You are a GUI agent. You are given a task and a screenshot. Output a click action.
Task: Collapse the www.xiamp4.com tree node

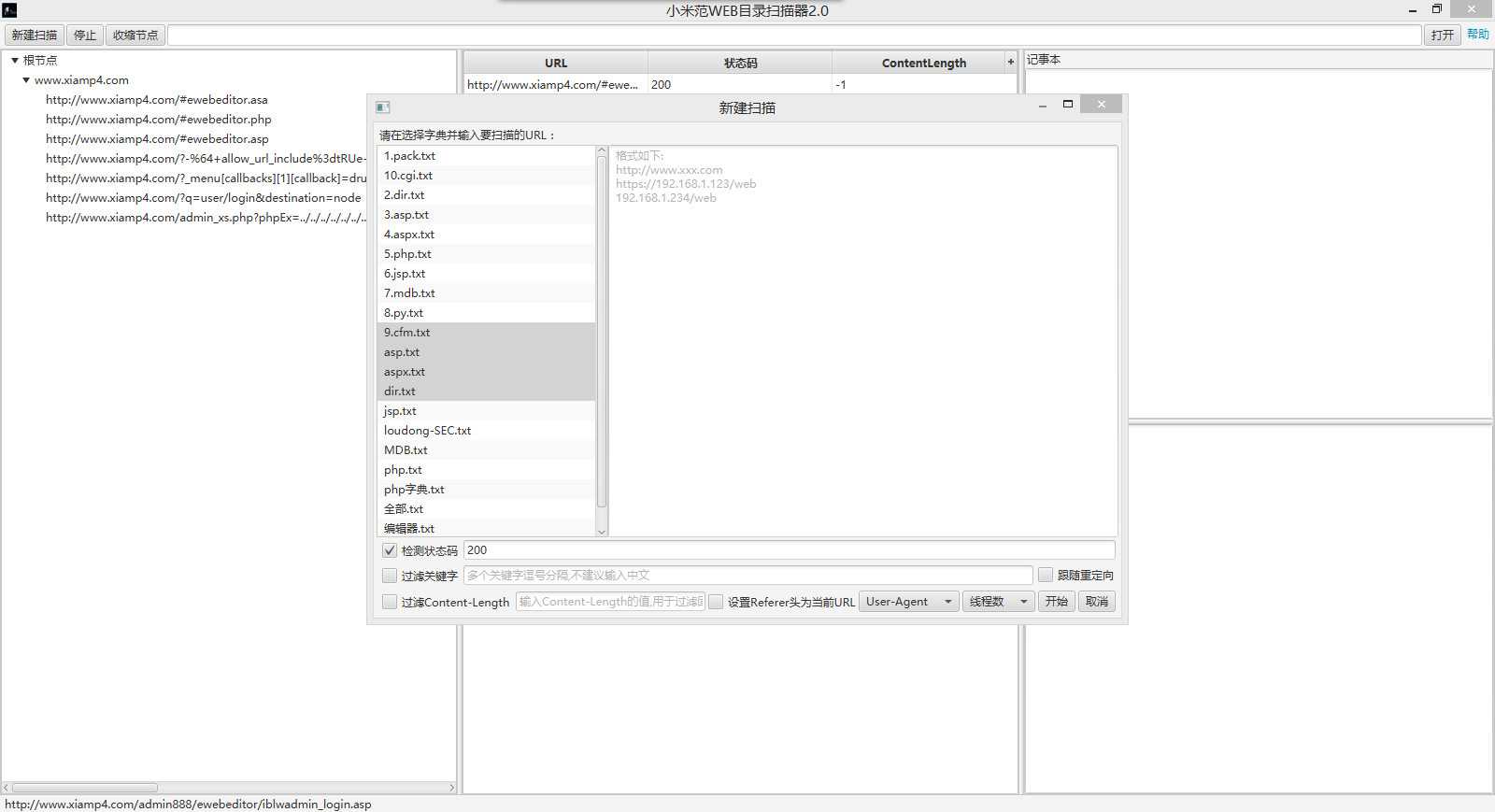pos(26,80)
